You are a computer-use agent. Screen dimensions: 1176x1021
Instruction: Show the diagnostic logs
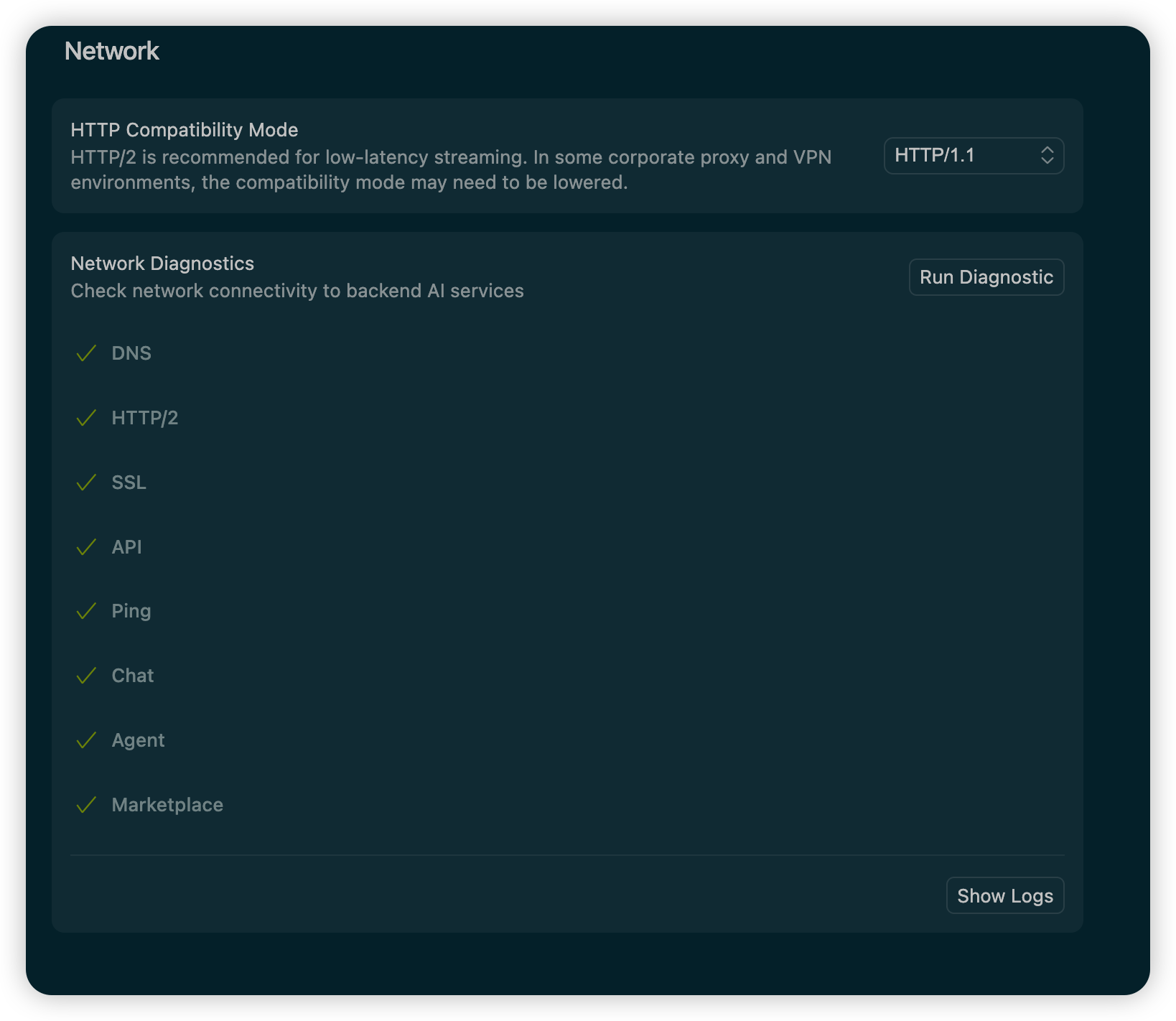tap(1005, 895)
